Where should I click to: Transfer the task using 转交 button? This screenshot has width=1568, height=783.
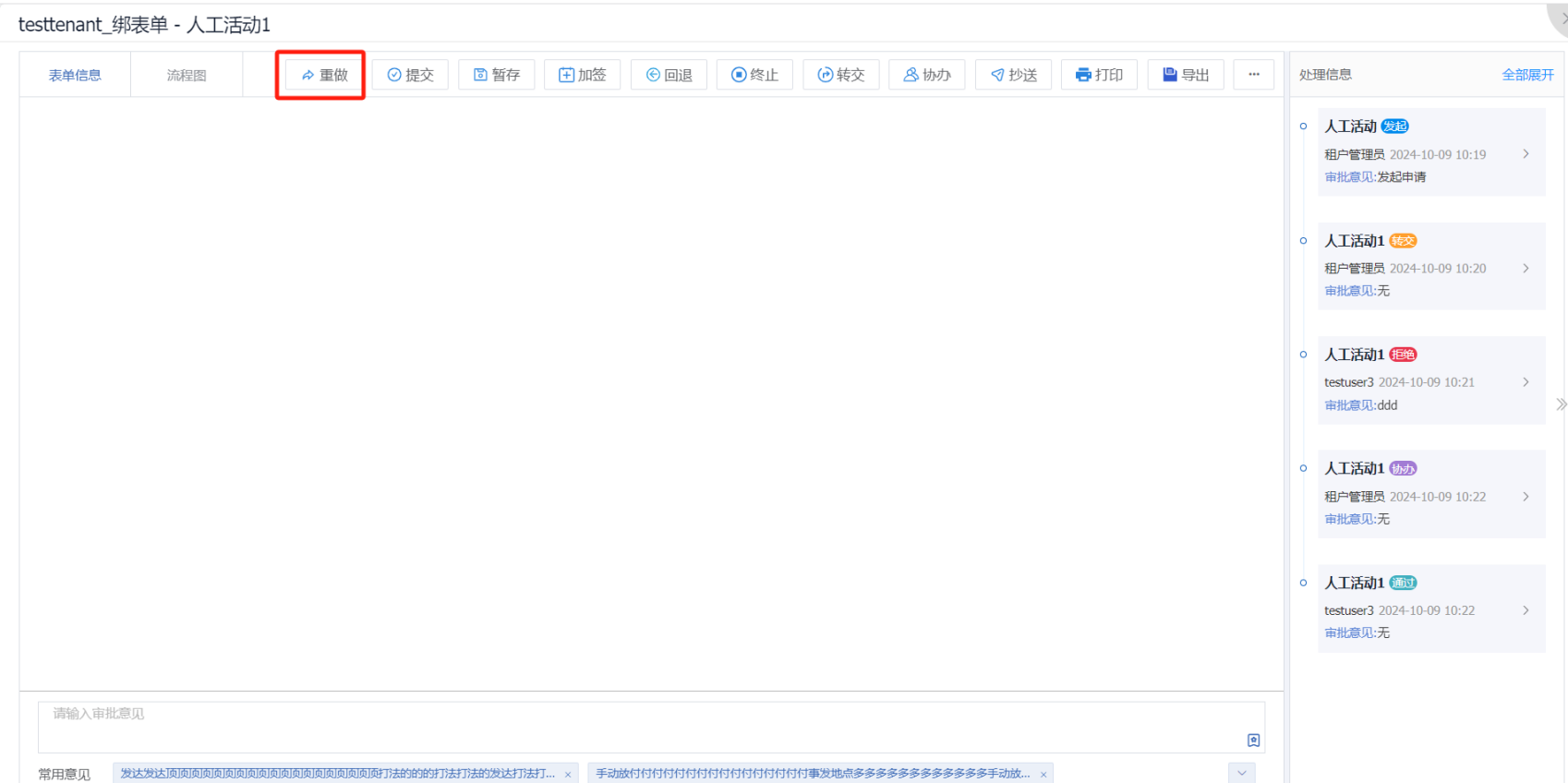click(x=840, y=75)
